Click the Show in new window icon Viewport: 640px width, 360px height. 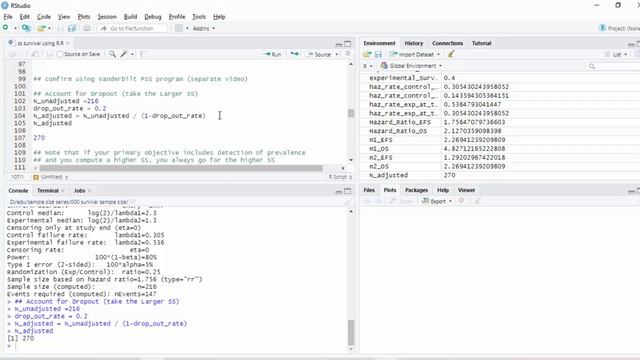tap(35, 54)
